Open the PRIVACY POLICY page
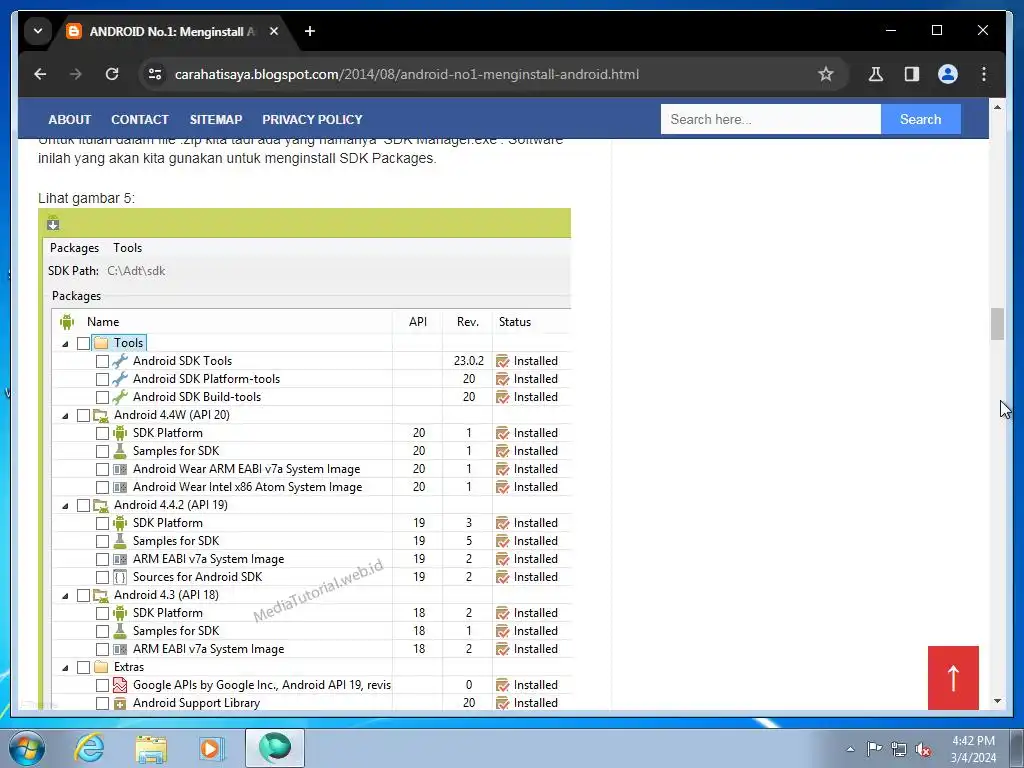The image size is (1024, 768). [312, 120]
